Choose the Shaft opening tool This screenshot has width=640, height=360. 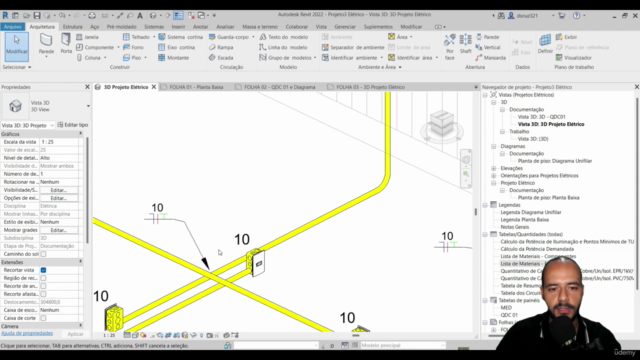pos(465,44)
